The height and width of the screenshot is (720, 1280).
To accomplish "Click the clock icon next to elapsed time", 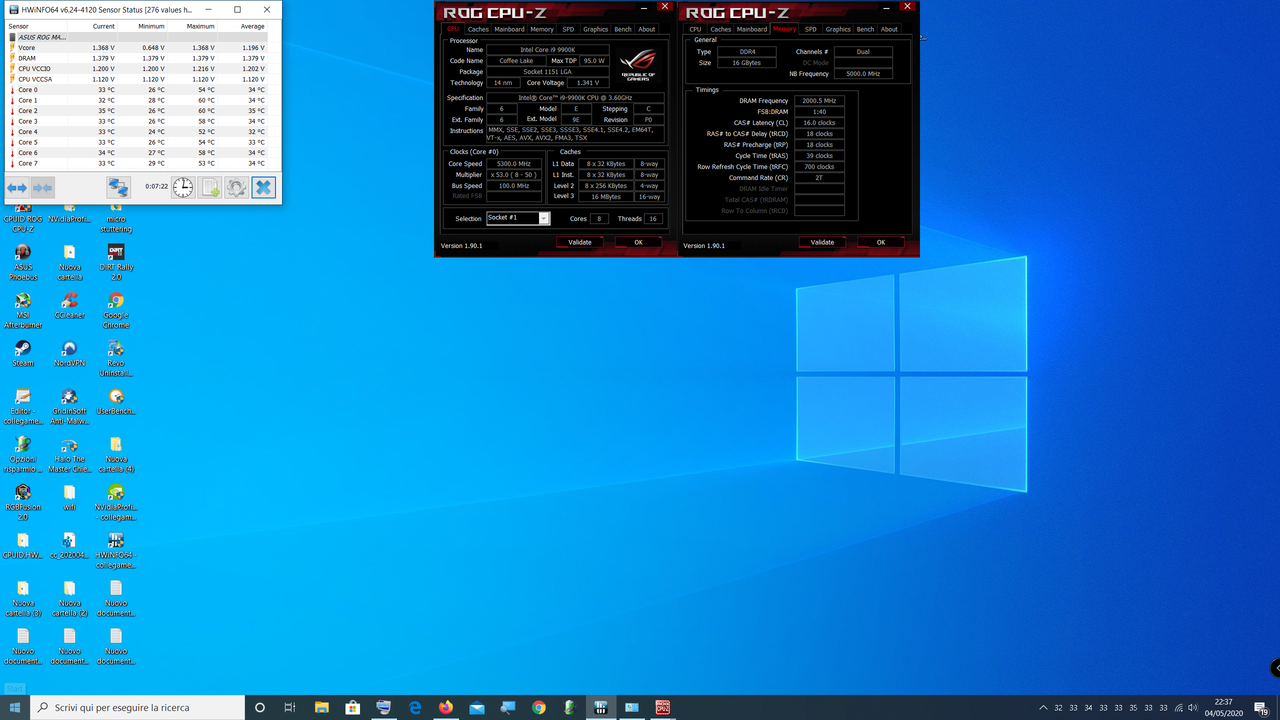I will (x=182, y=188).
